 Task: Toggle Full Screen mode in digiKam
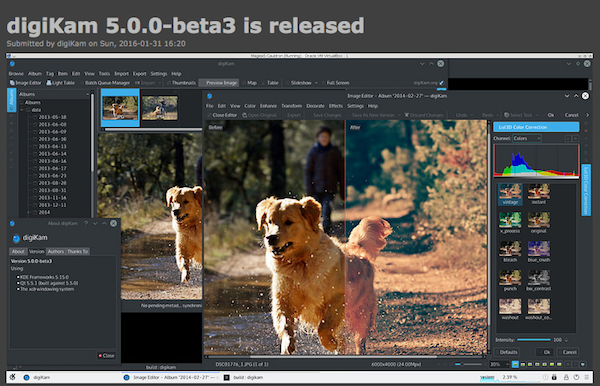(x=335, y=83)
